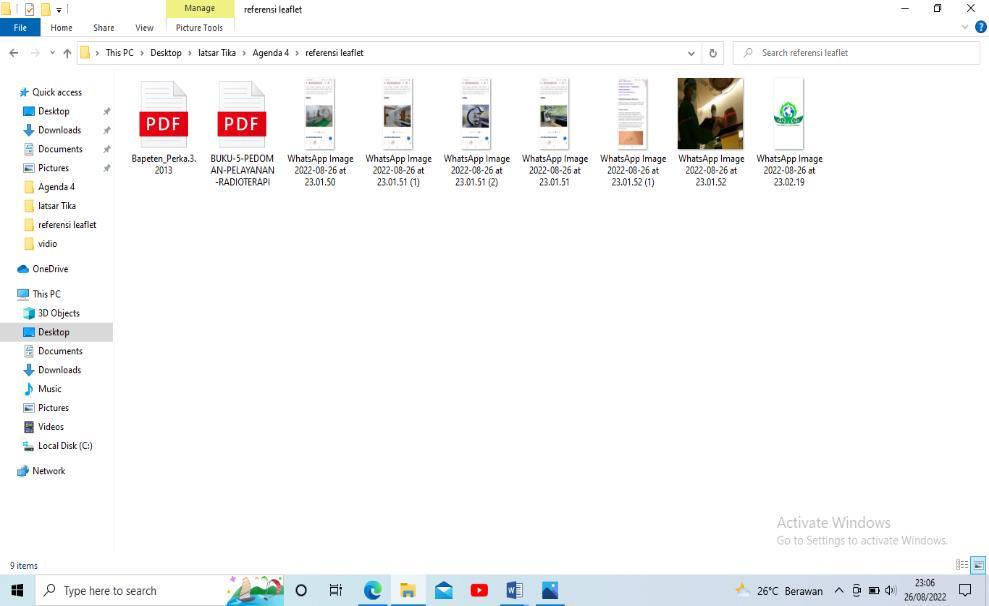Open pinned Downloads under Quick access
The height and width of the screenshot is (606, 989).
[x=59, y=130]
